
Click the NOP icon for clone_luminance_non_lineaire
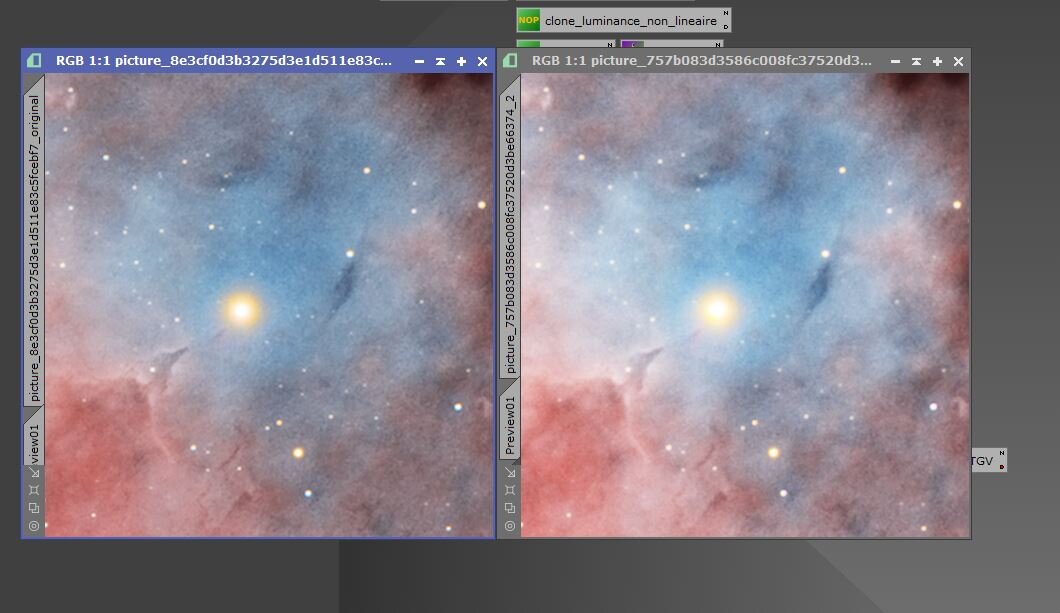[528, 19]
